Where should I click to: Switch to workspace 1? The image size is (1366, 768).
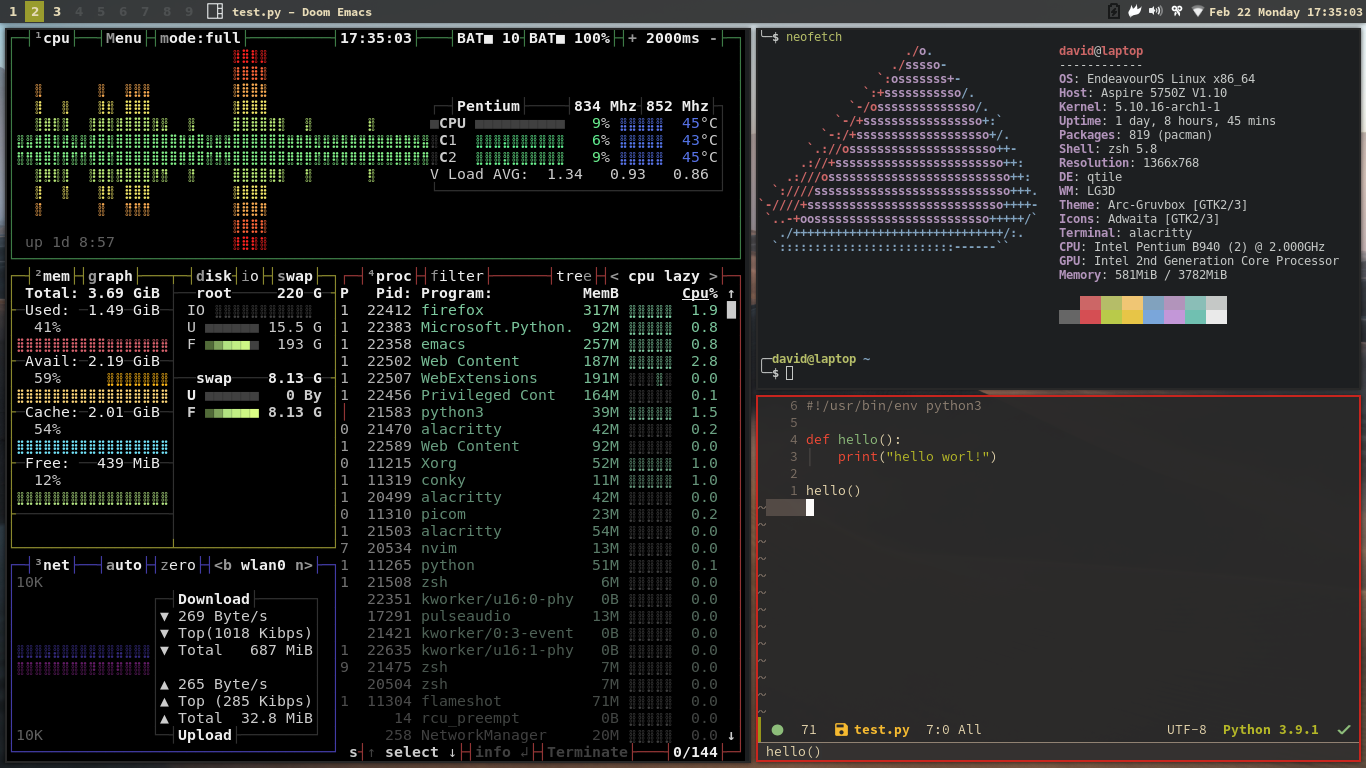(x=12, y=11)
